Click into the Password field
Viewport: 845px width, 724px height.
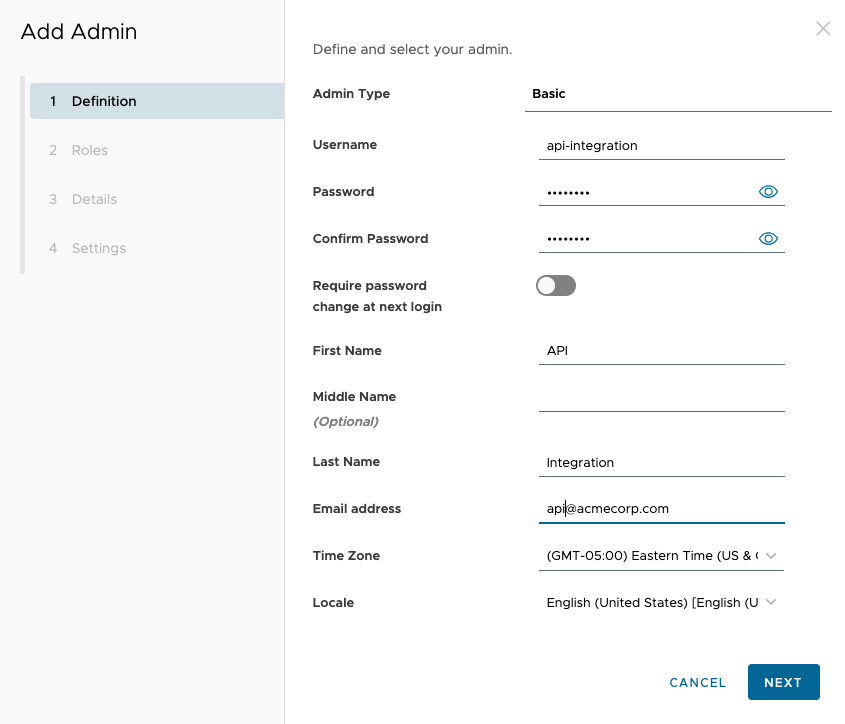(x=645, y=192)
